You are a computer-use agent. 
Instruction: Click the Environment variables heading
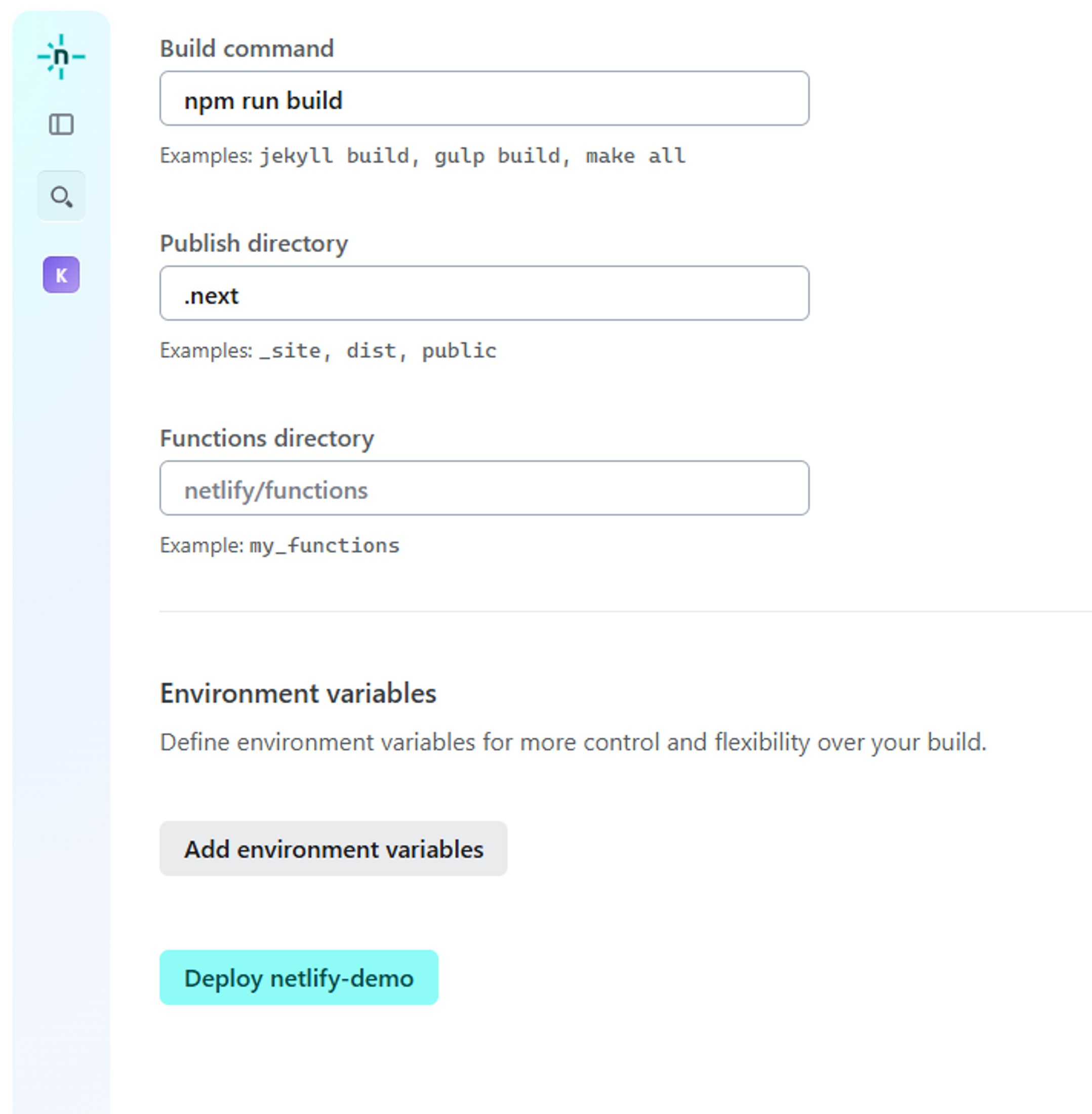pos(298,693)
